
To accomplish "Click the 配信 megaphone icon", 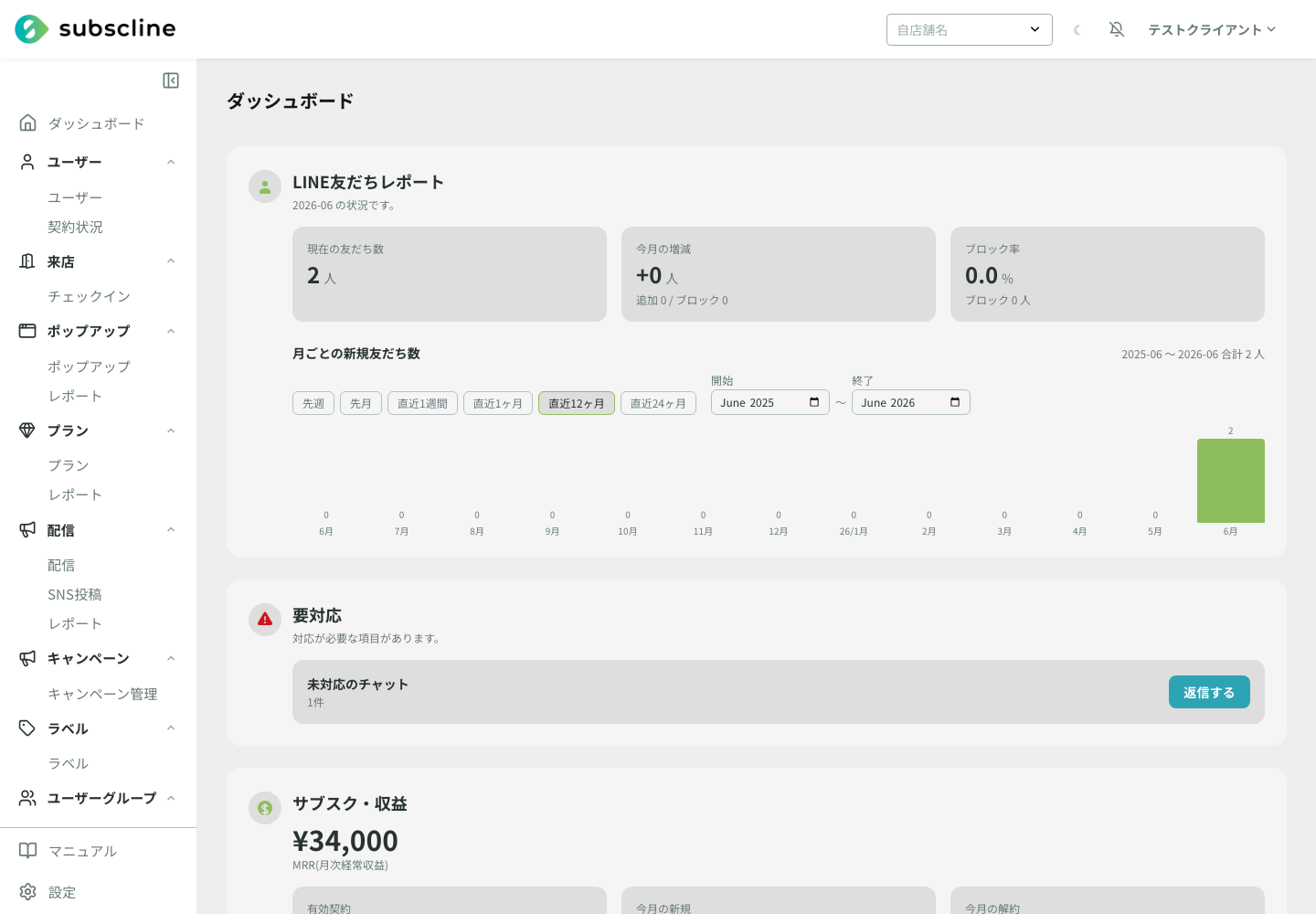I will click(x=27, y=530).
